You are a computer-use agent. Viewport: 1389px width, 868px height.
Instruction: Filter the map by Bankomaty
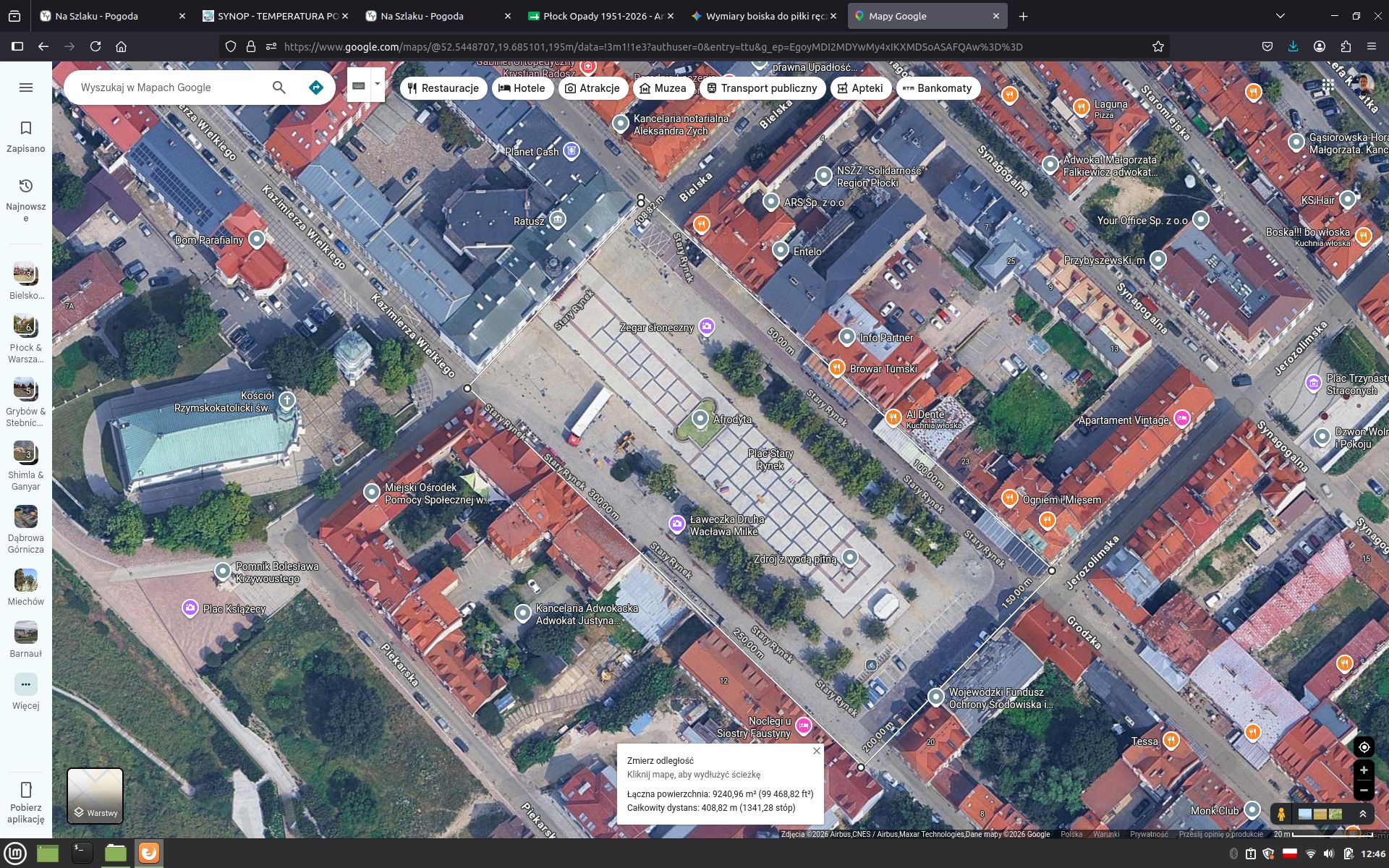(x=938, y=88)
